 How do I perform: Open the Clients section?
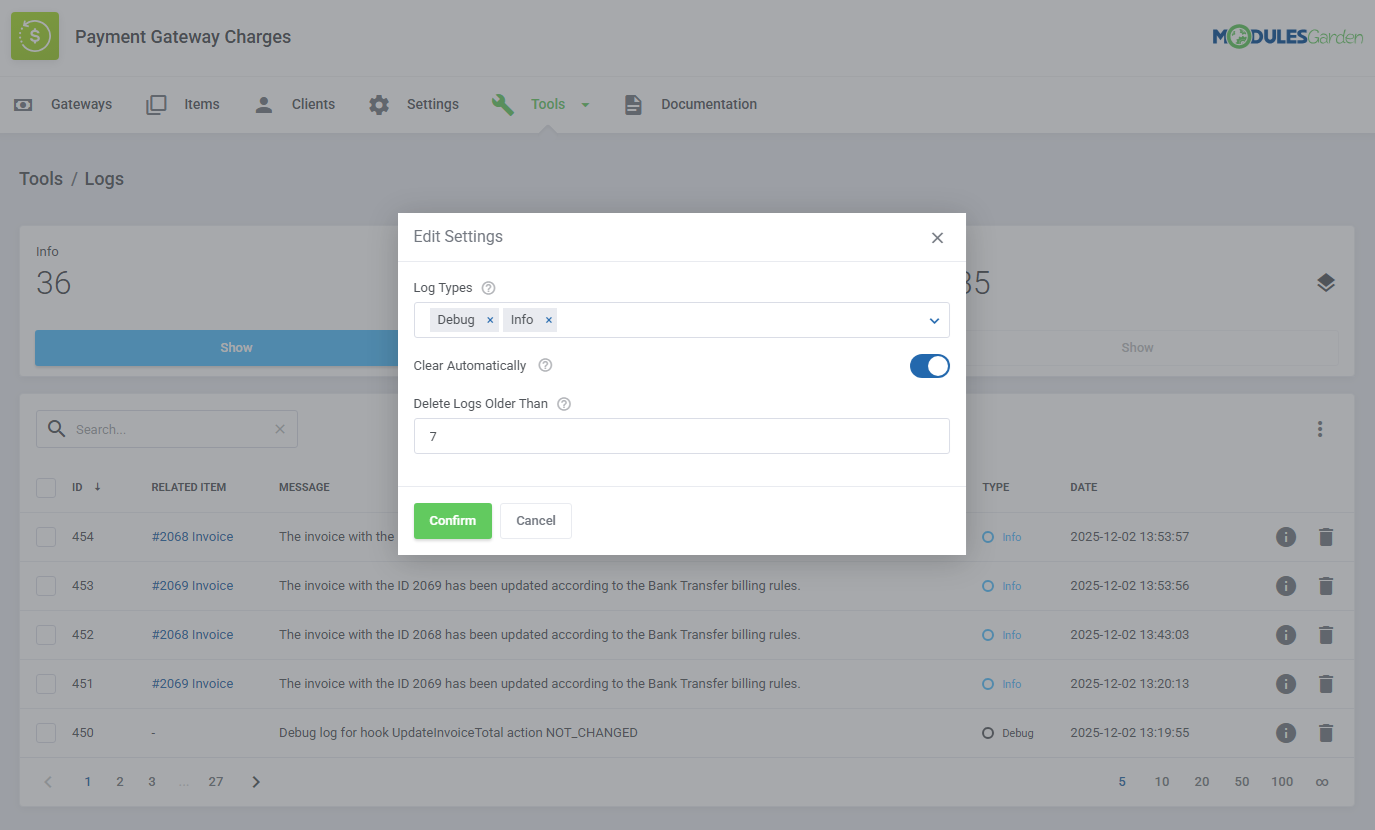(x=312, y=103)
